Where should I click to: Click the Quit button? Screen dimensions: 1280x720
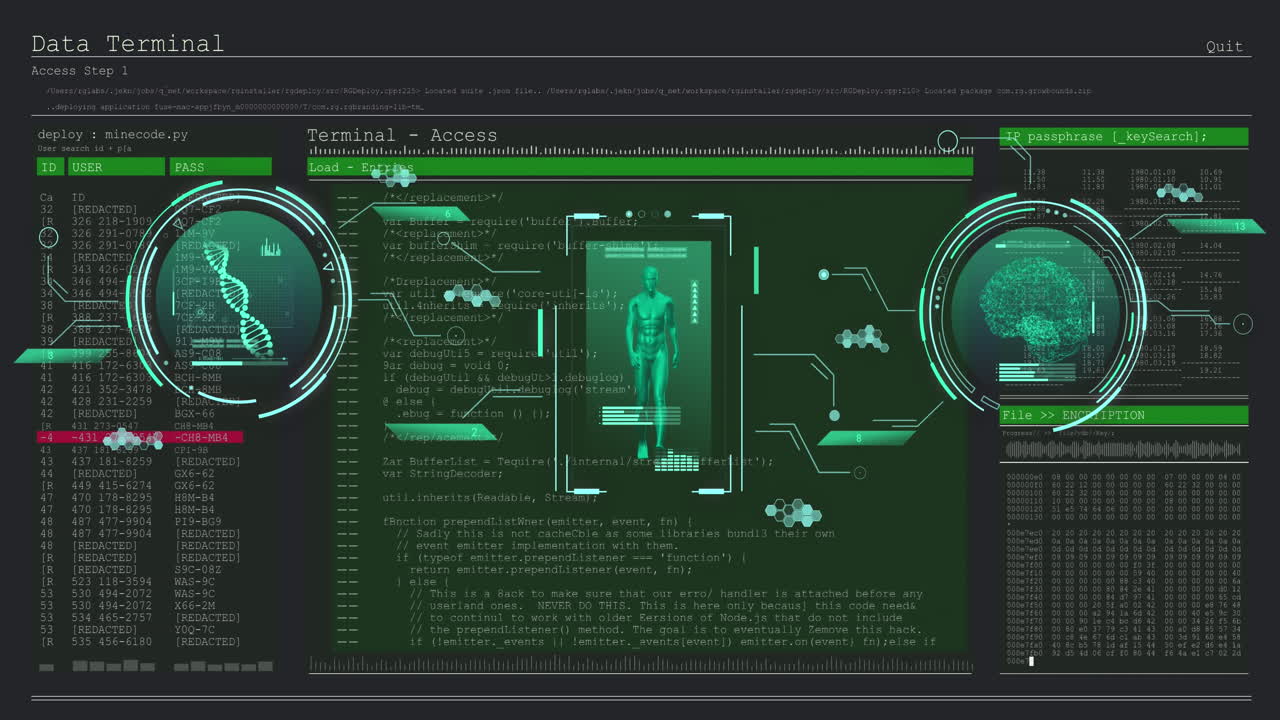[1224, 46]
